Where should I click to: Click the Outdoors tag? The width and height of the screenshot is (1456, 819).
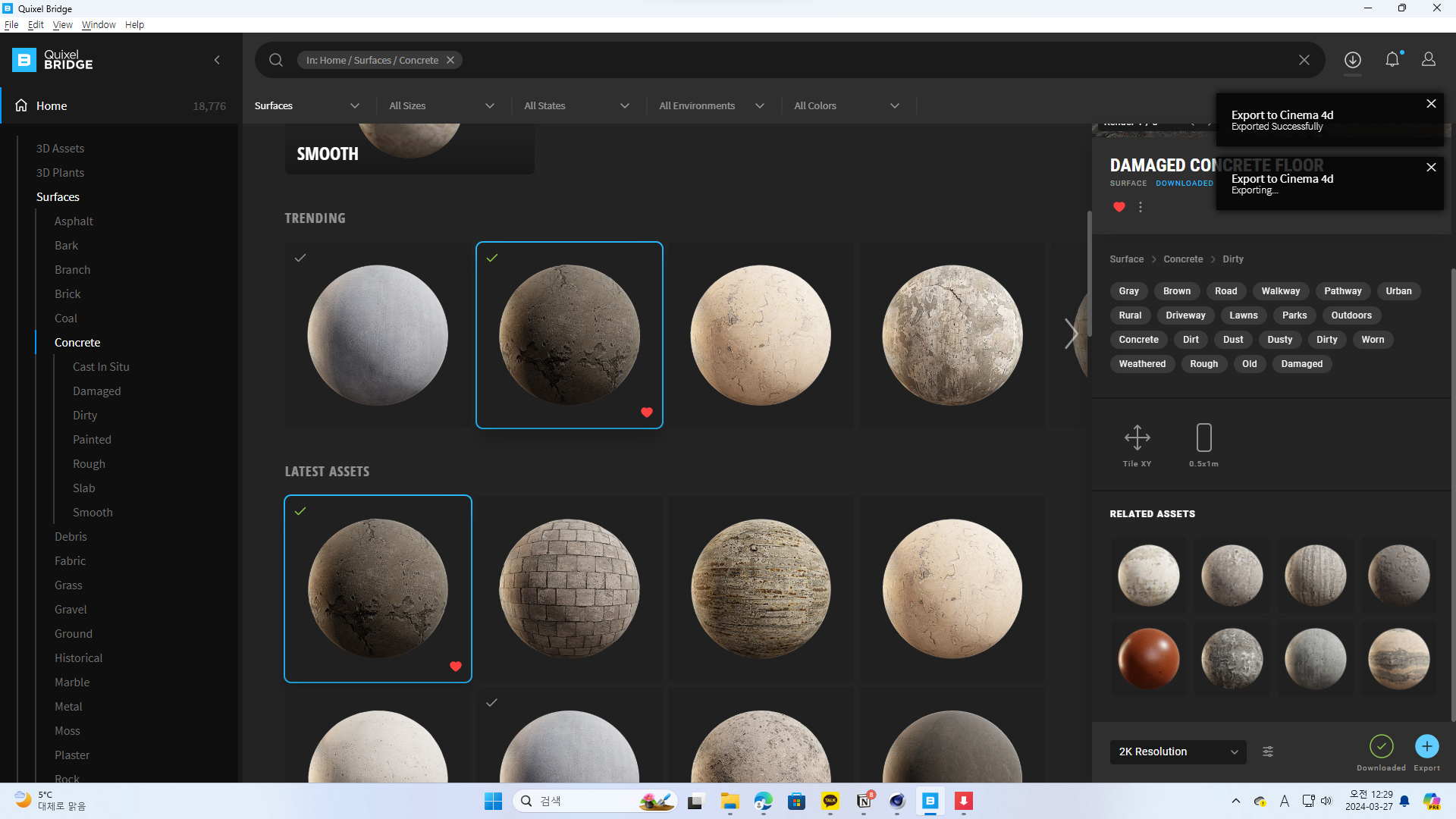(1351, 315)
